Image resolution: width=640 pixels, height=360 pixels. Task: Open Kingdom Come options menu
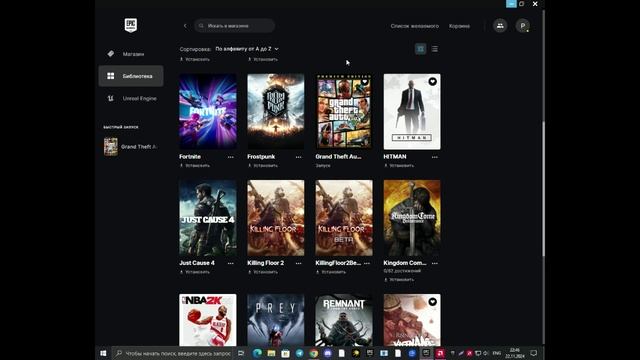[x=435, y=263]
